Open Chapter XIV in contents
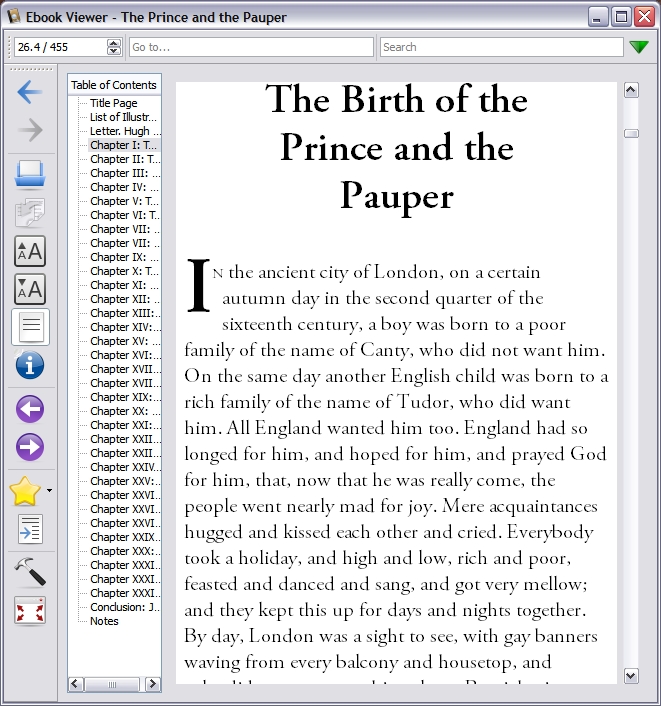The image size is (661, 706). pyautogui.click(x=125, y=327)
